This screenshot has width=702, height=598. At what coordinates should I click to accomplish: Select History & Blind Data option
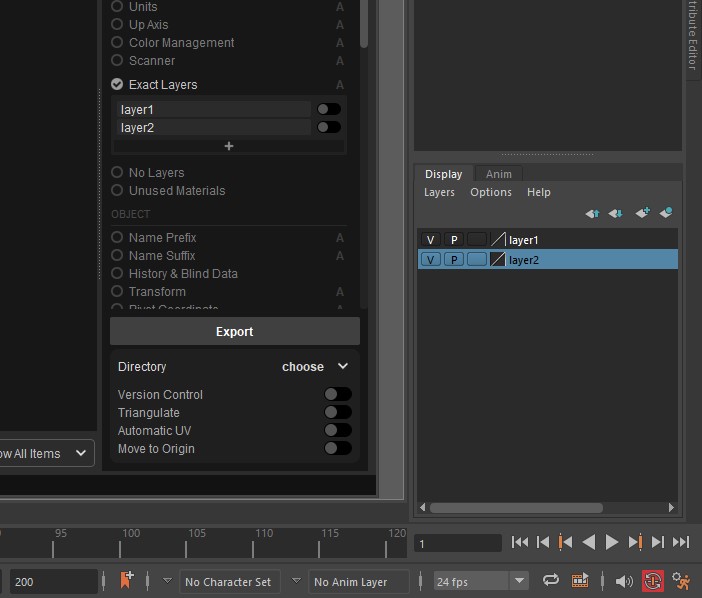pos(117,273)
